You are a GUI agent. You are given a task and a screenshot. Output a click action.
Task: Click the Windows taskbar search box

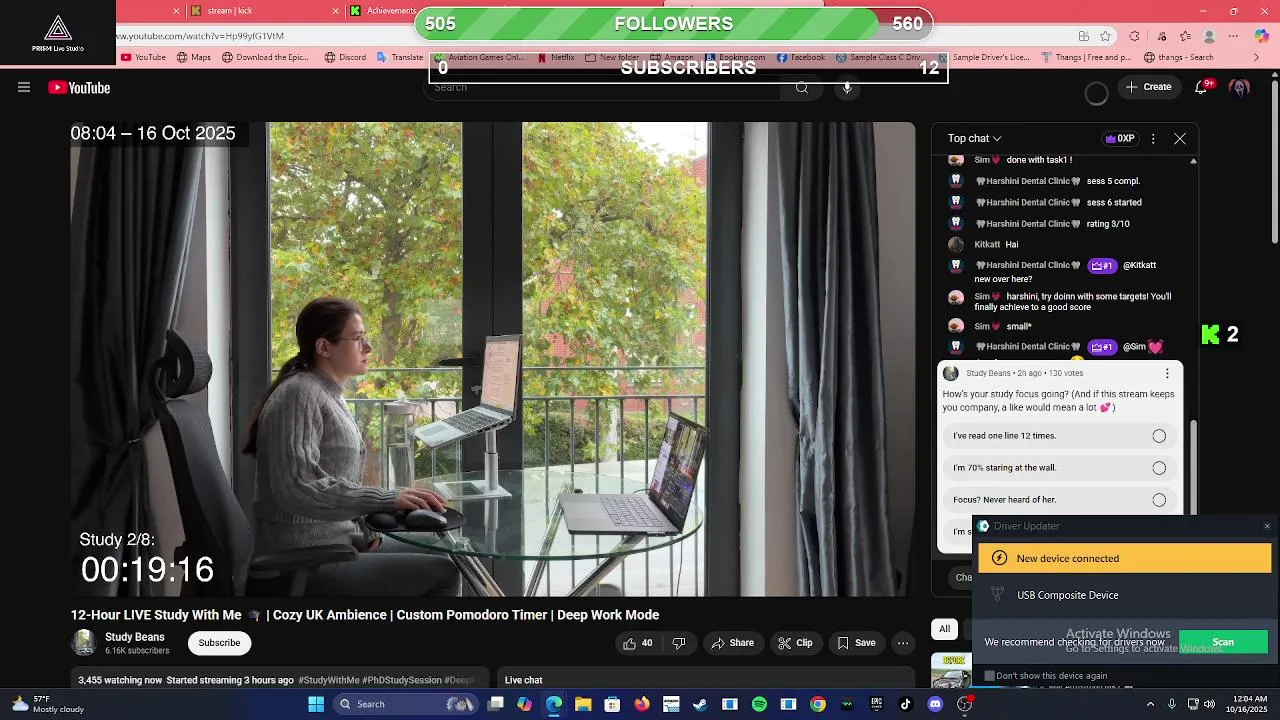pos(405,704)
